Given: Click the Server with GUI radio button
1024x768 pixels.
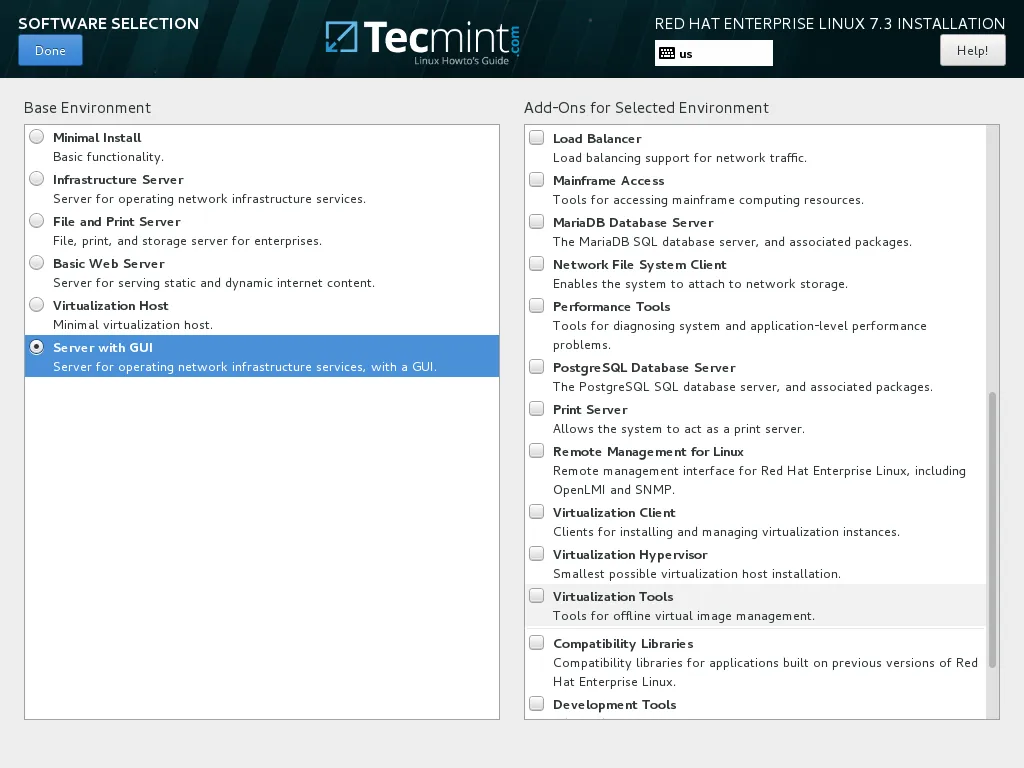Looking at the screenshot, I should click(37, 347).
